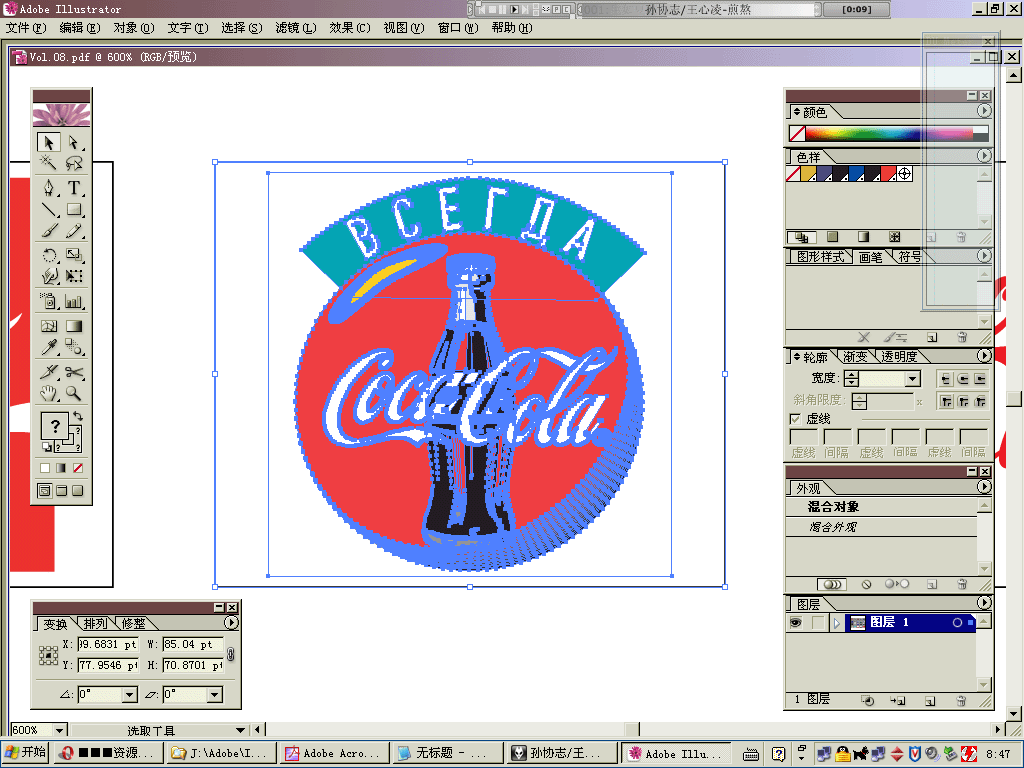Click the W width field showing 85.04 pt
Screen dimensions: 1024x768
point(193,645)
